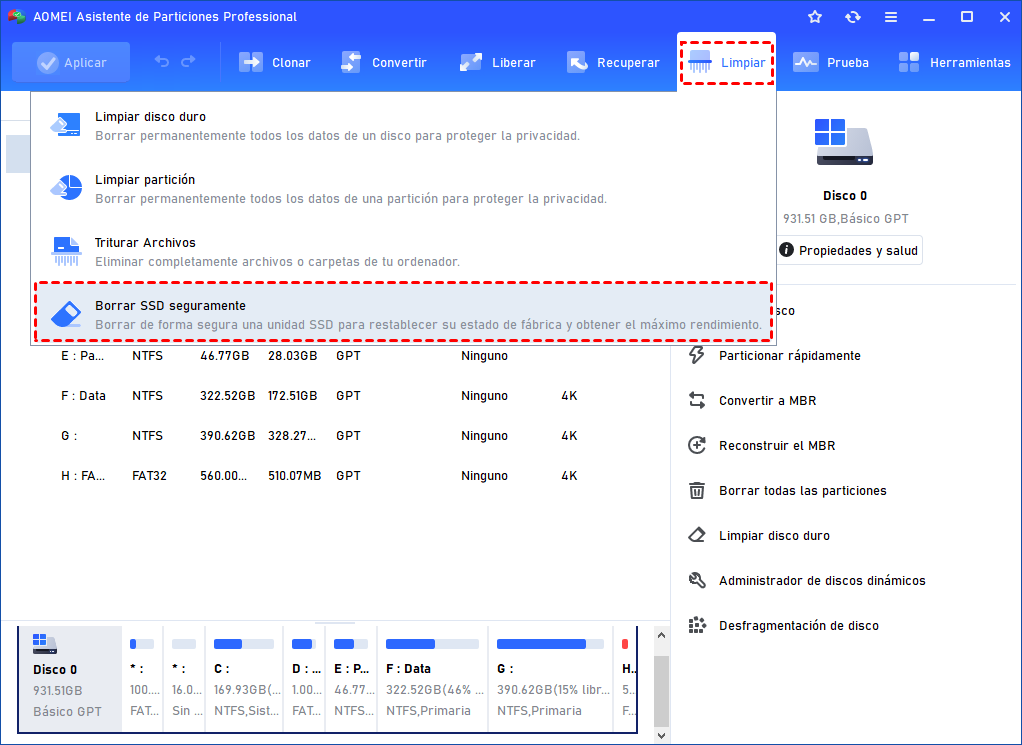The height and width of the screenshot is (745, 1022).
Task: Choose Limpiar partición from the dropdown
Action: pos(145,180)
